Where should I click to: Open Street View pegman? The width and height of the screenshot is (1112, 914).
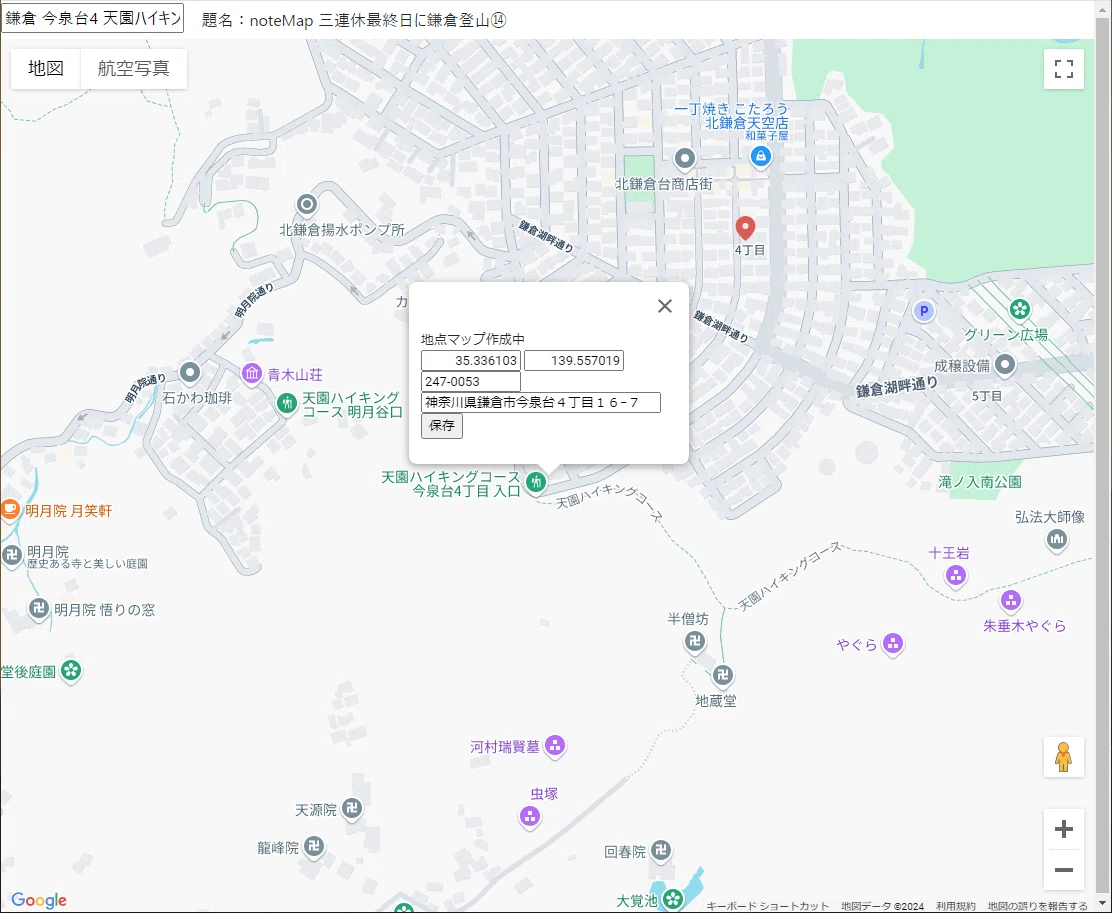[x=1063, y=757]
